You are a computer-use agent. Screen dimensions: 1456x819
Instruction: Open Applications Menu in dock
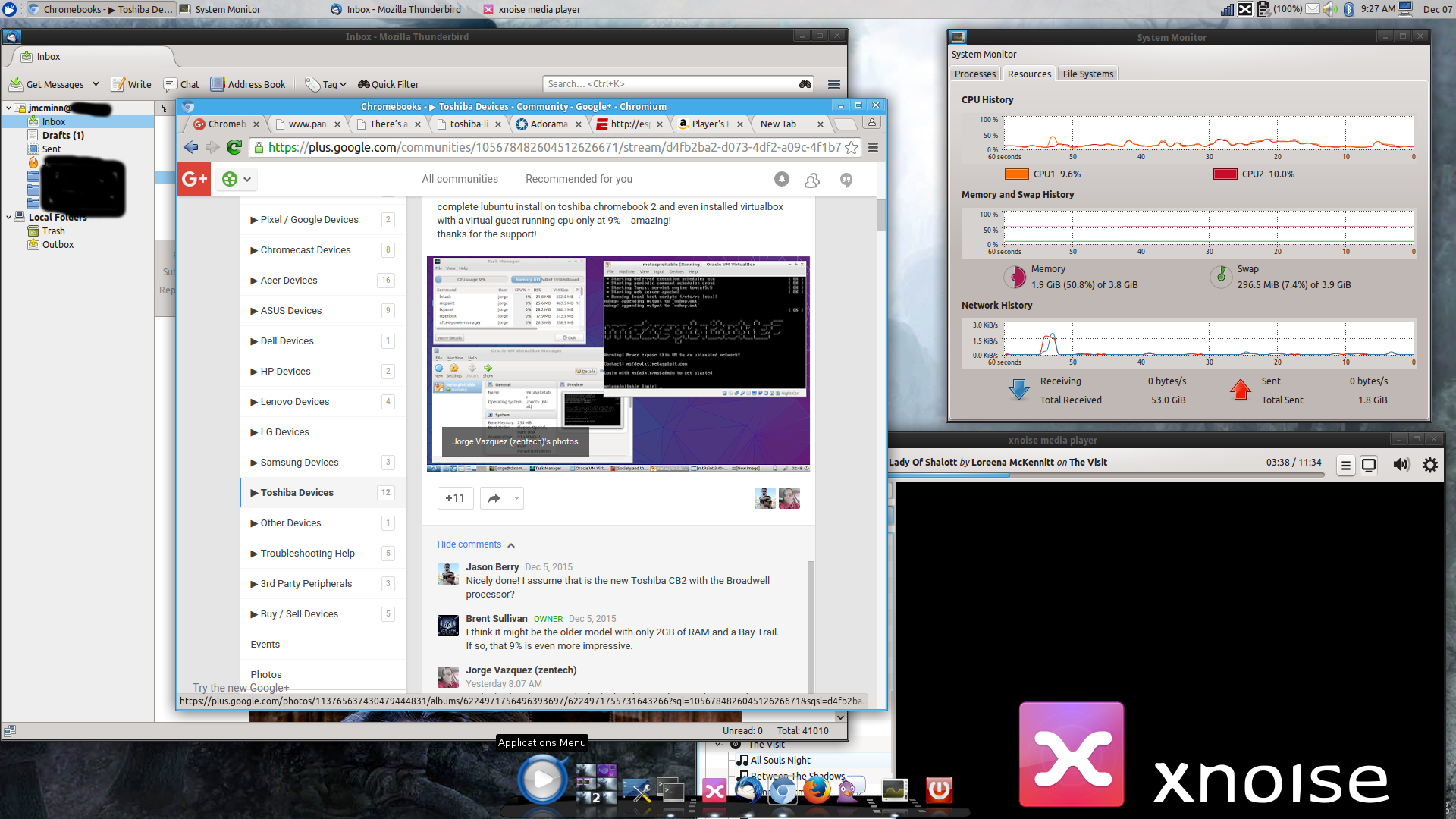coord(542,780)
